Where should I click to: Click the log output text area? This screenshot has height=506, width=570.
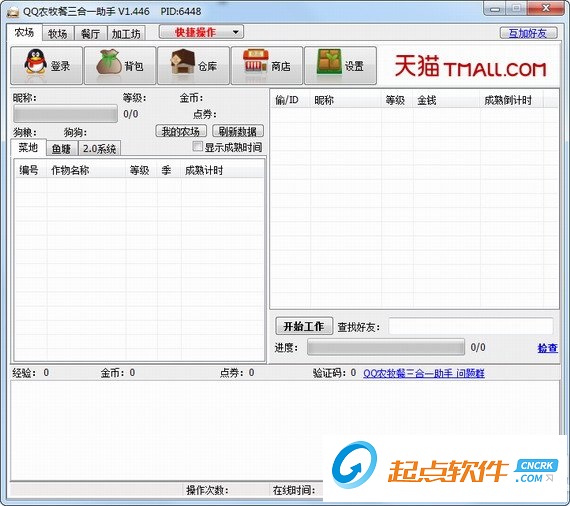pos(285,430)
